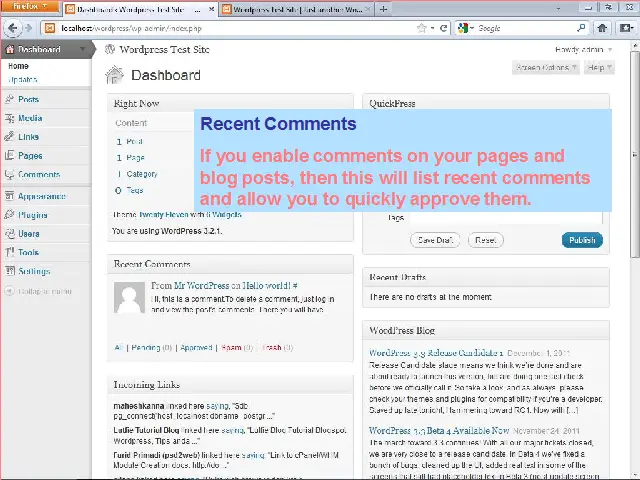Image resolution: width=640 pixels, height=480 pixels.
Task: Open the Help dropdown tab
Action: tap(599, 67)
